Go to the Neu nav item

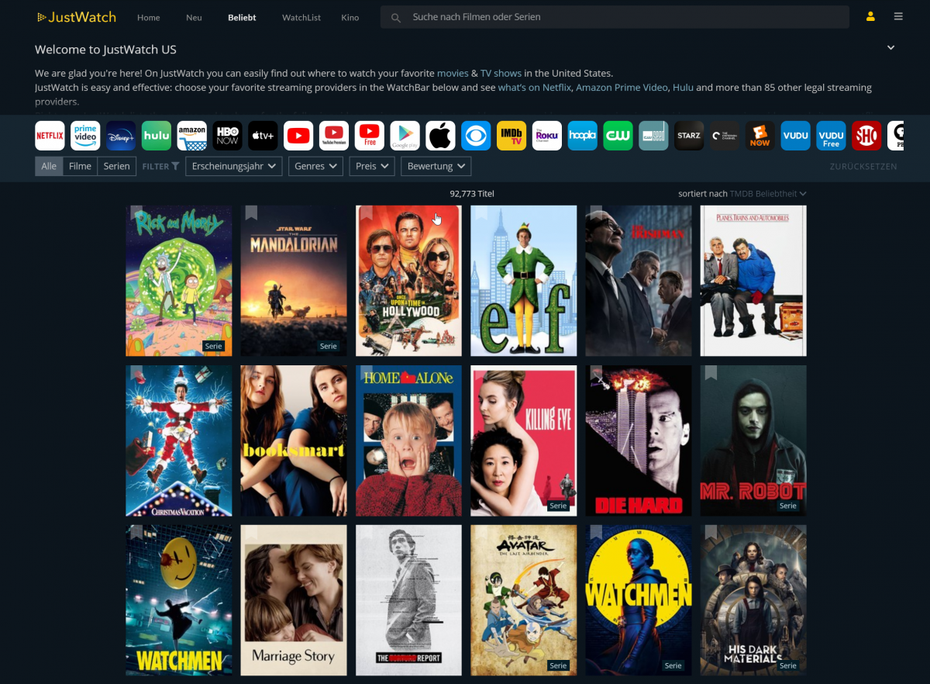(194, 17)
